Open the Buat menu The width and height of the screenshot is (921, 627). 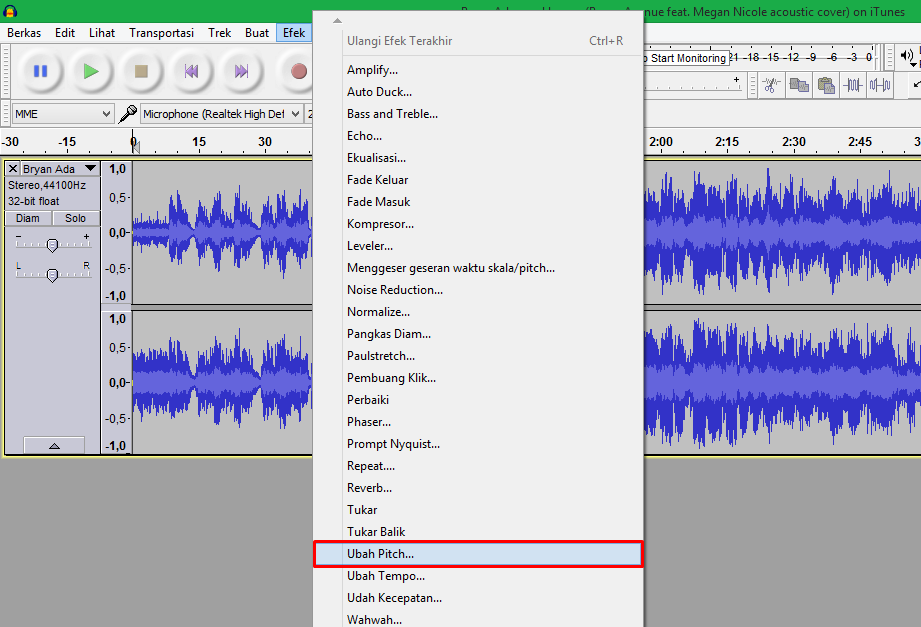click(257, 33)
